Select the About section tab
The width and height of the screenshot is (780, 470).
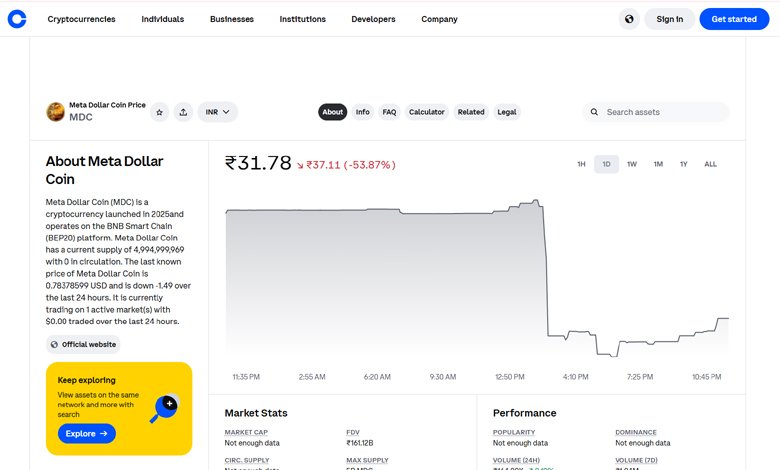click(x=332, y=112)
